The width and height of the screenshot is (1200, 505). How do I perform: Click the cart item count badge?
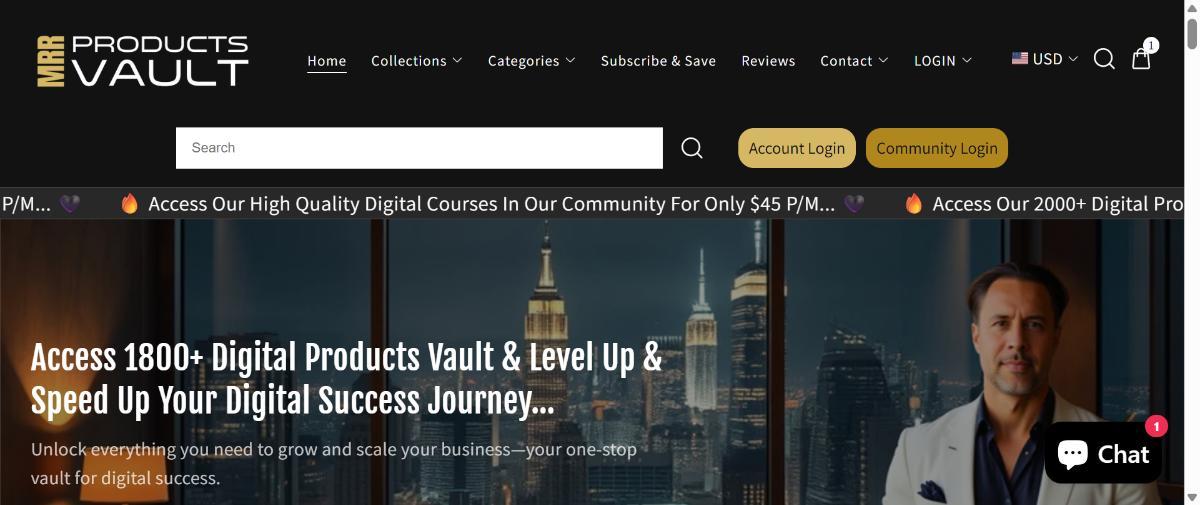point(1151,45)
